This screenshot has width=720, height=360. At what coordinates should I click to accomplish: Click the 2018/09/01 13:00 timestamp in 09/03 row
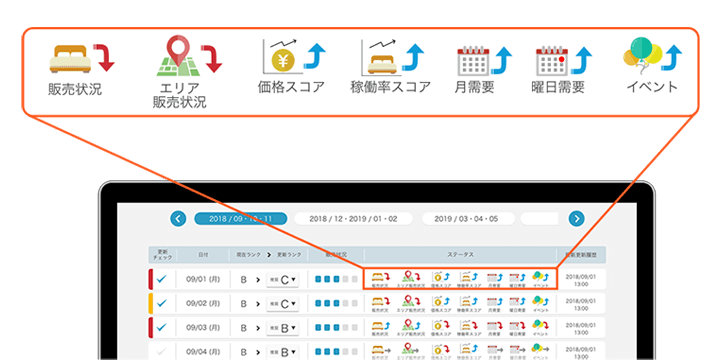[x=581, y=328]
